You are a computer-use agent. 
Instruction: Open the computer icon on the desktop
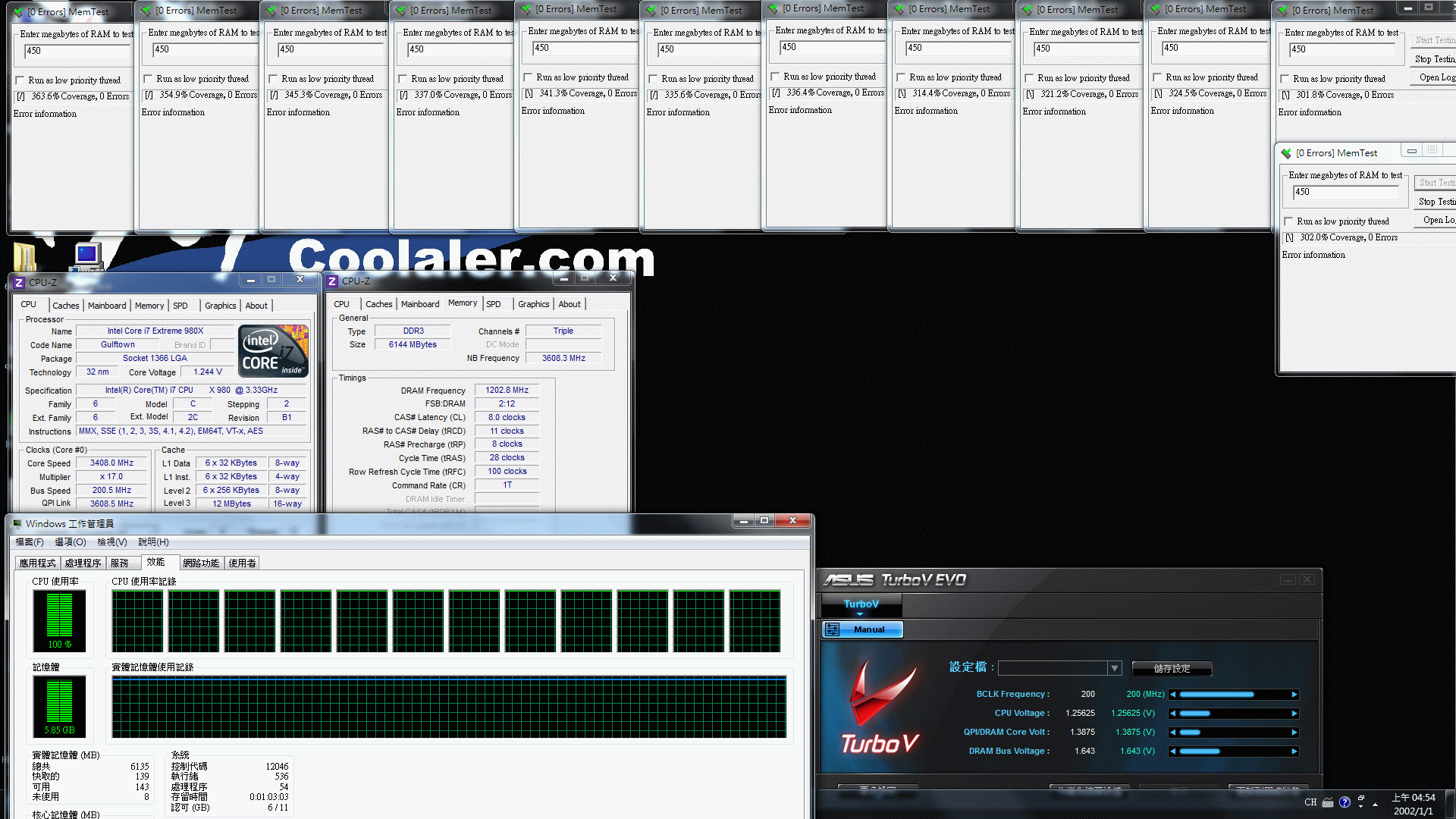click(x=88, y=256)
